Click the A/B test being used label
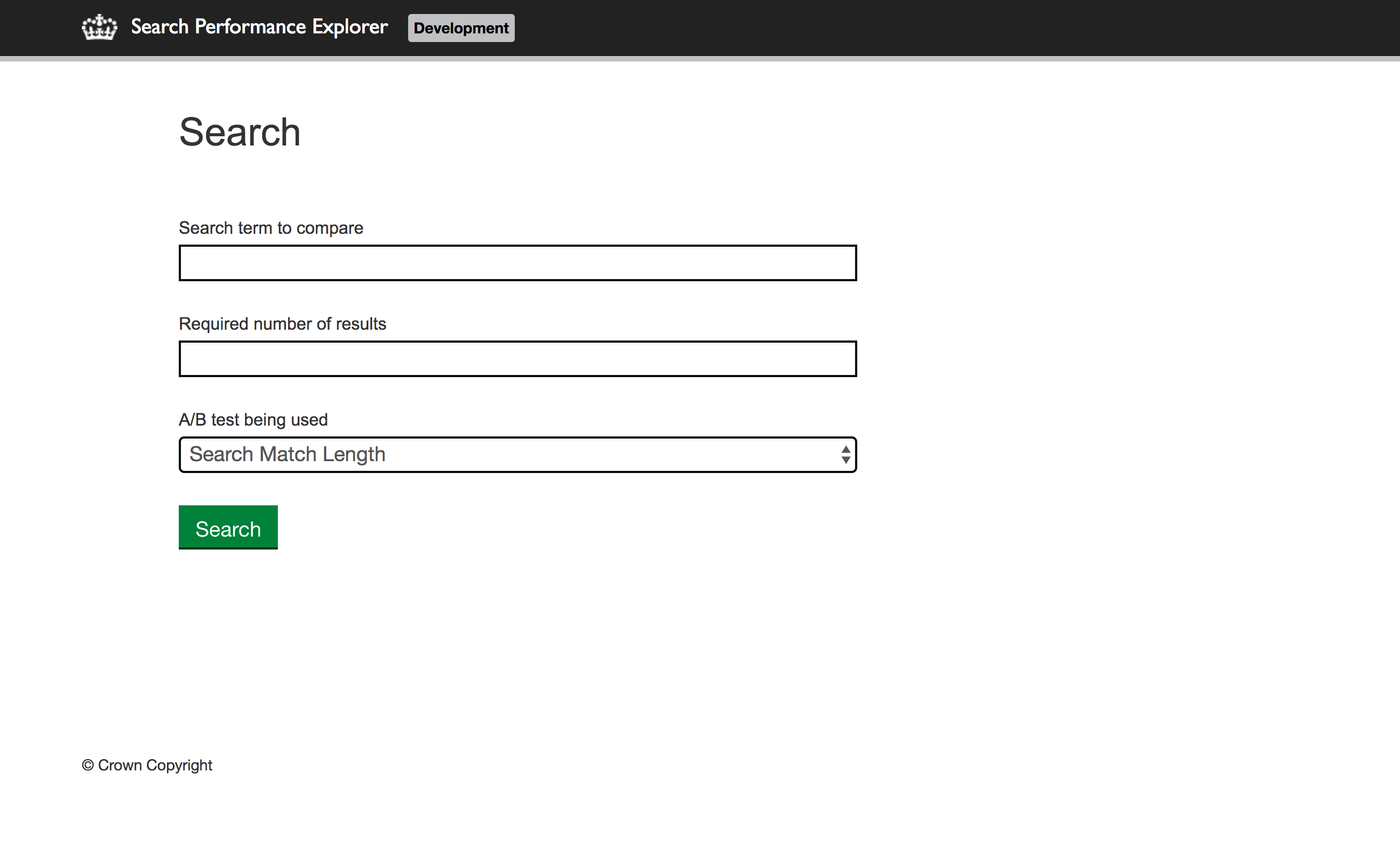The image size is (1400, 862). 253,420
